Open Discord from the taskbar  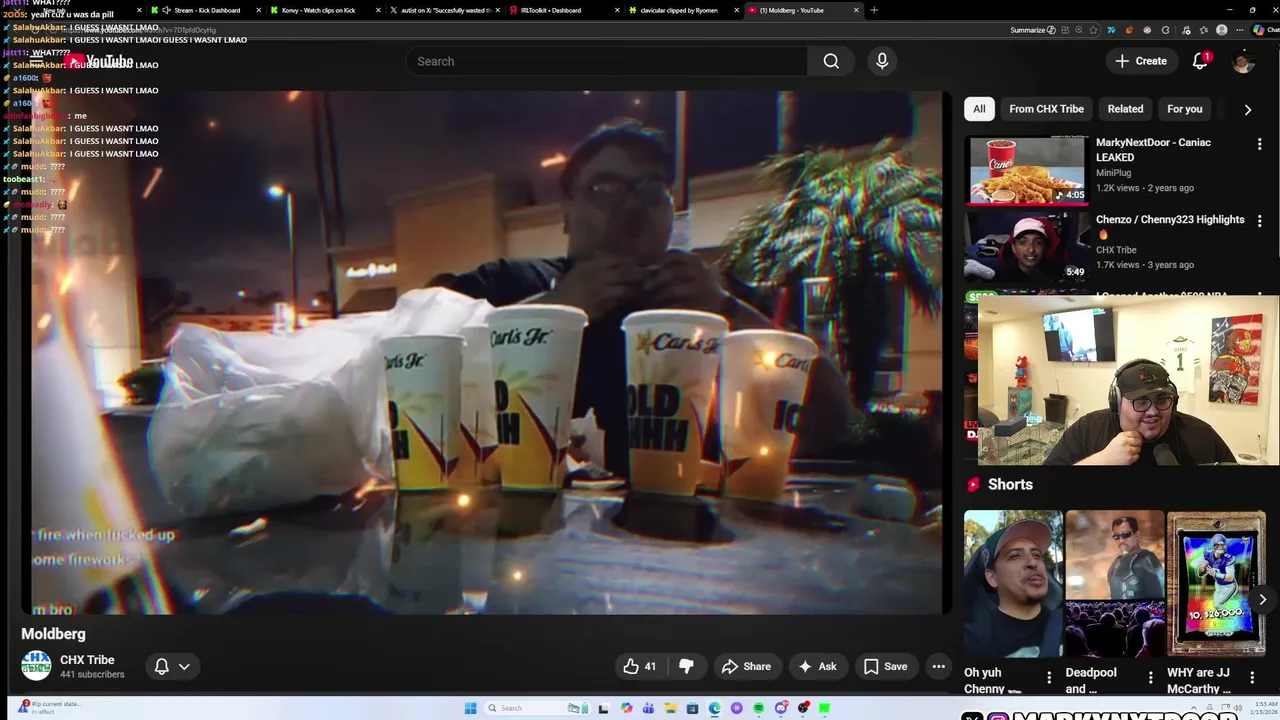pos(781,708)
